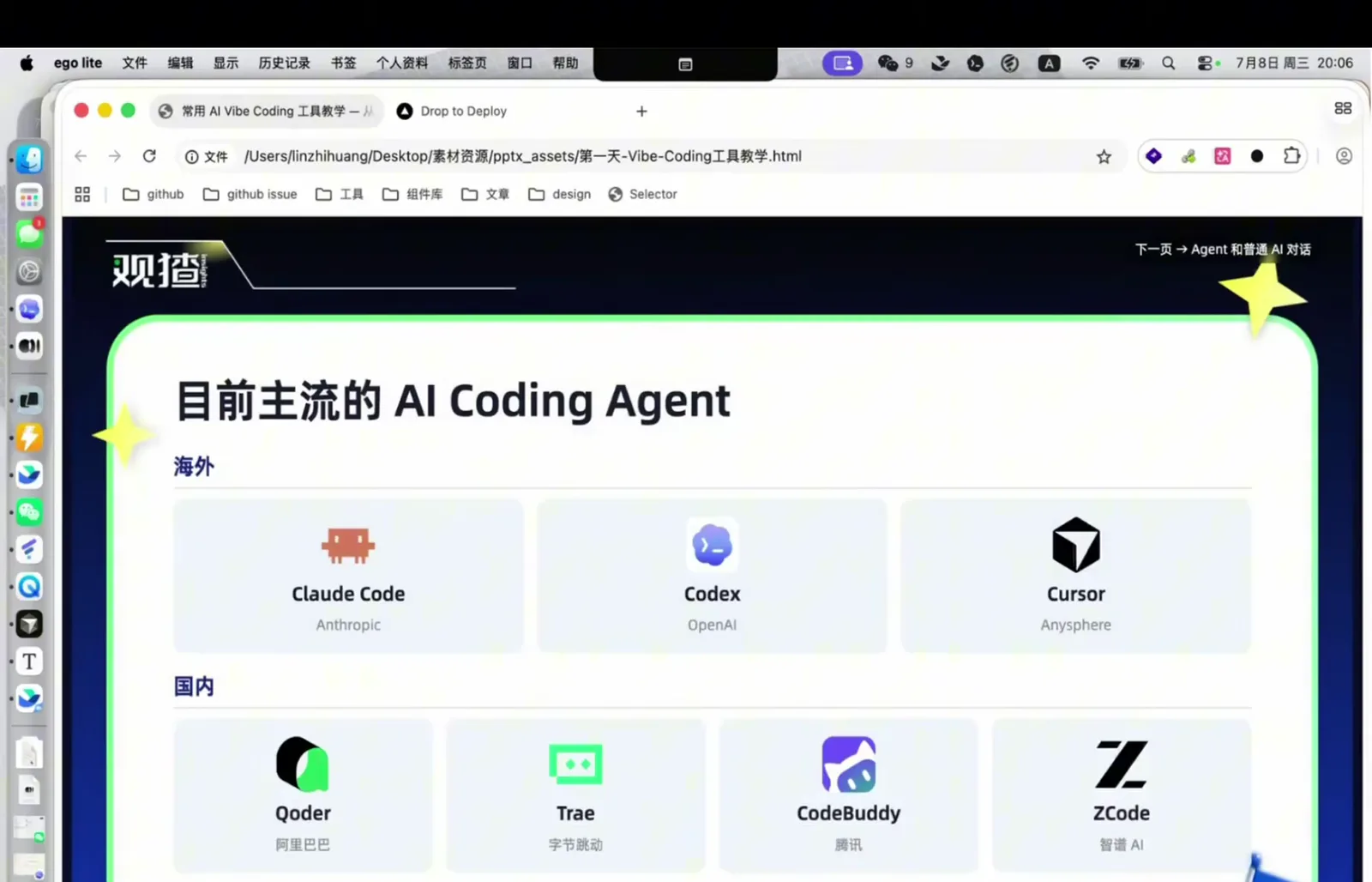
Task: Select the CodeBuddy 腾讯 card
Action: [x=848, y=795]
